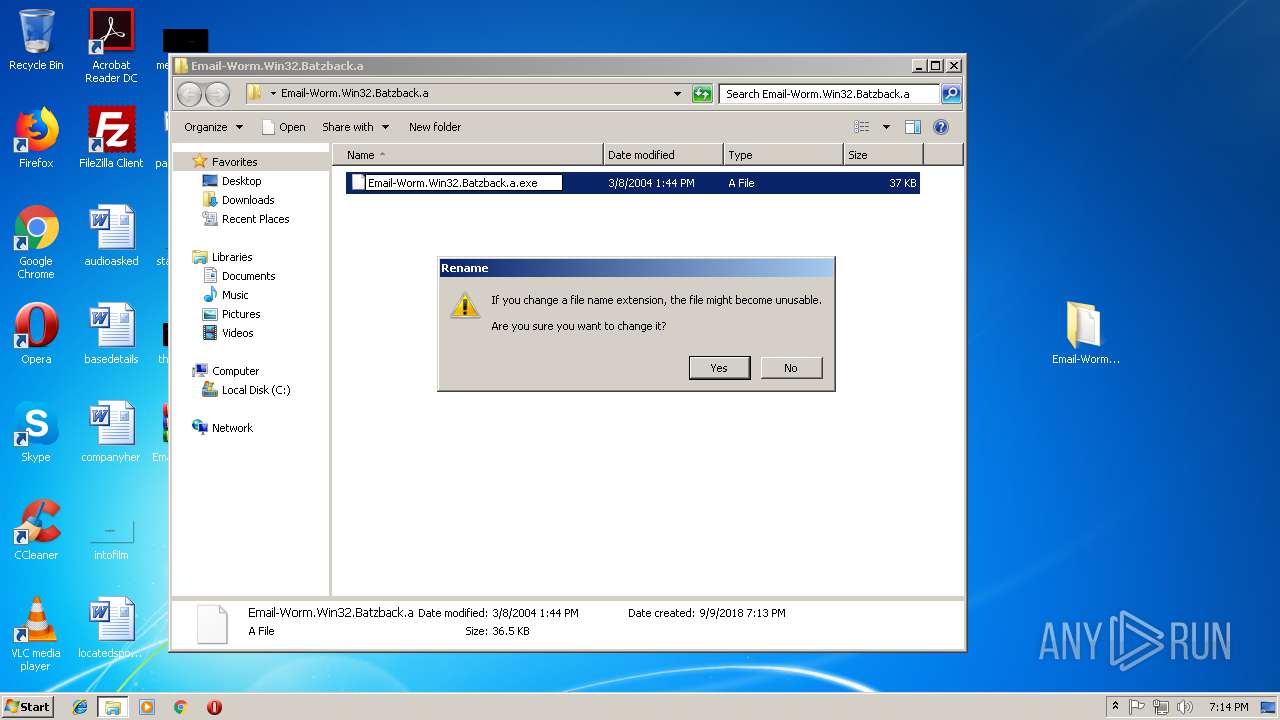This screenshot has width=1280, height=720.
Task: Open the Videos library
Action: tap(237, 333)
